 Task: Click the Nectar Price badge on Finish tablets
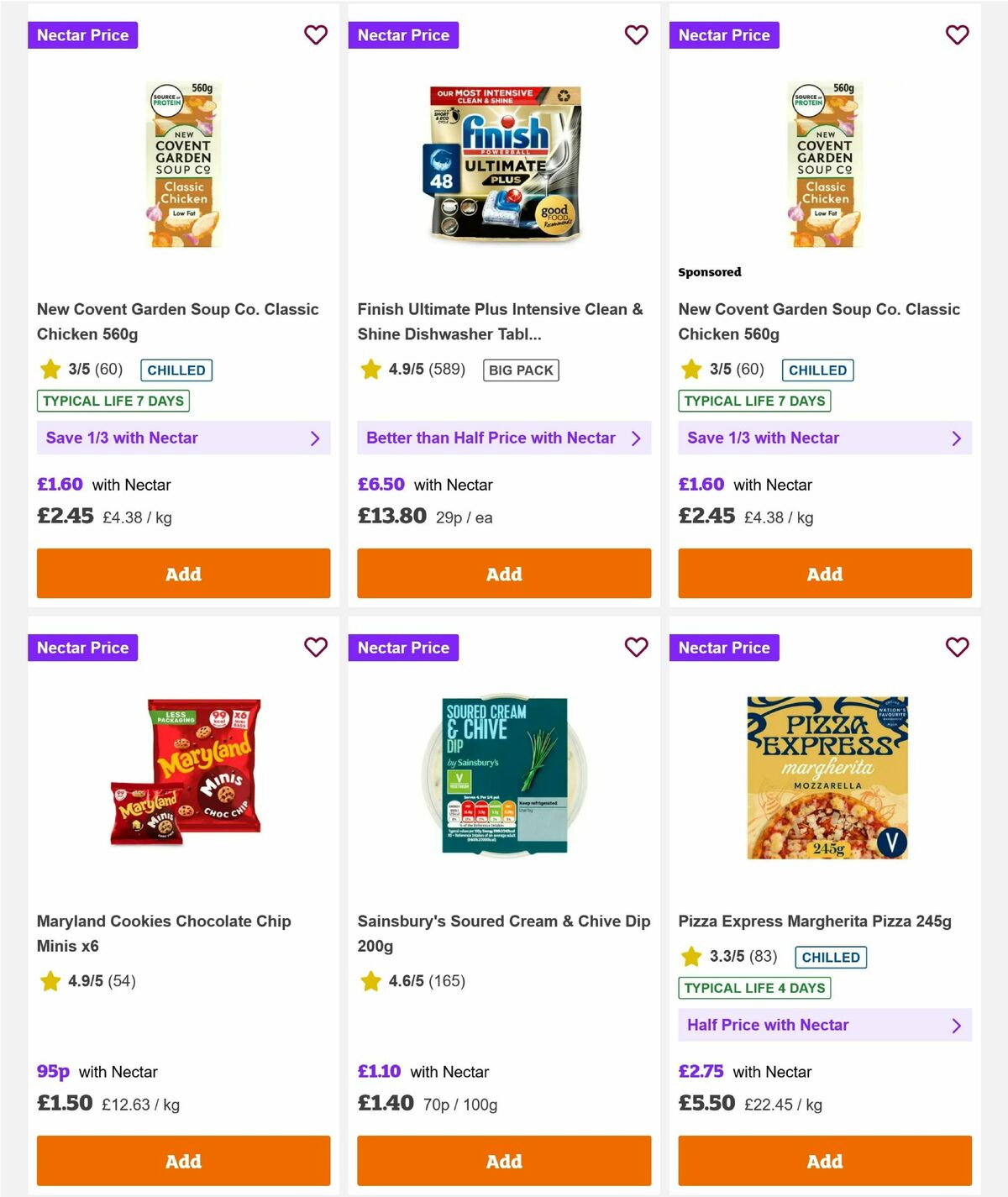[x=403, y=35]
